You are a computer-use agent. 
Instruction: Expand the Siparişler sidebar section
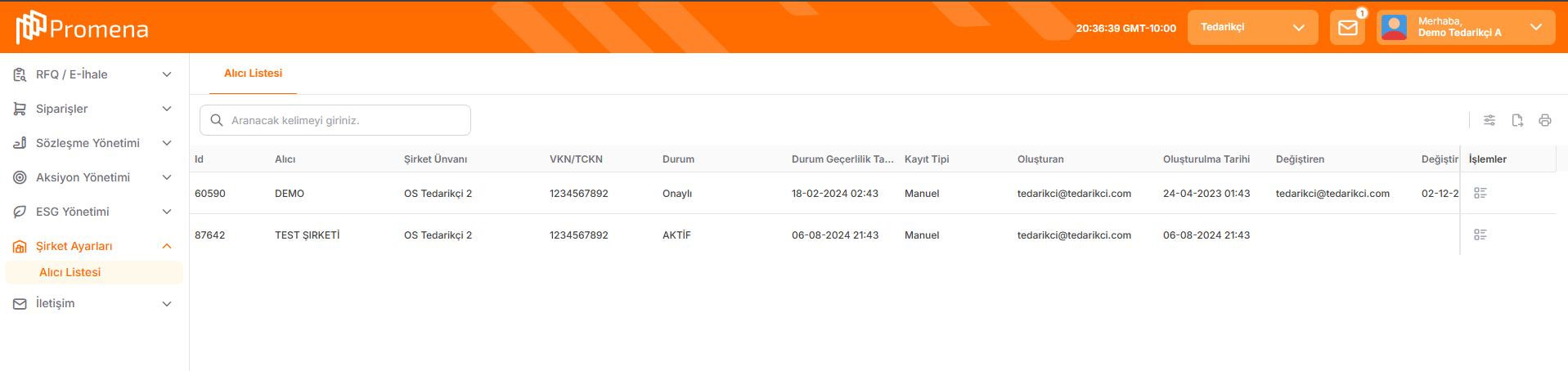(x=94, y=109)
